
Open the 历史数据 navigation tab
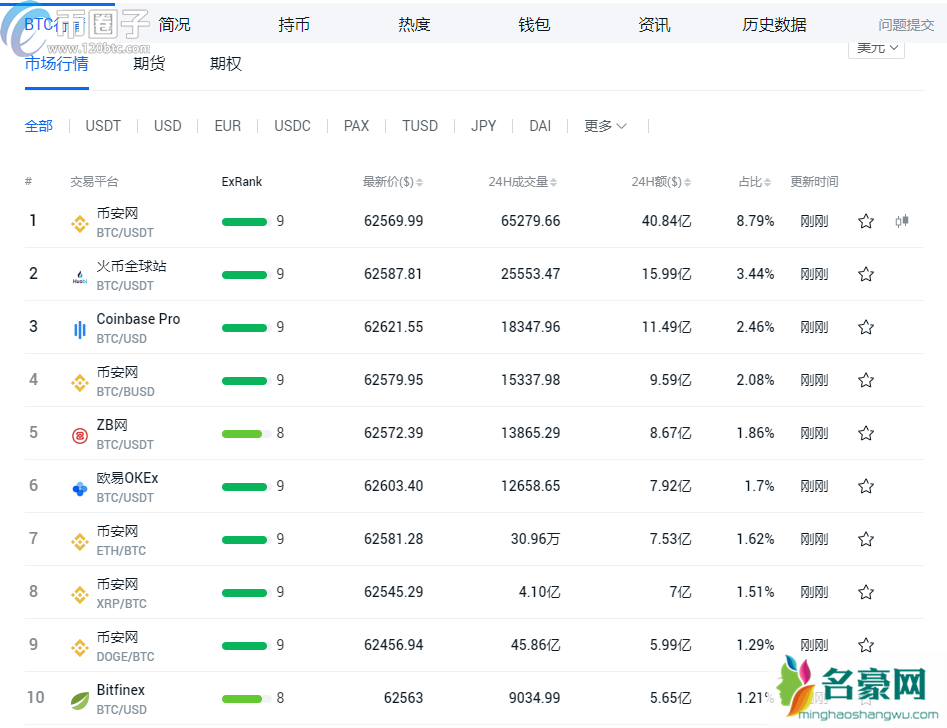point(774,25)
